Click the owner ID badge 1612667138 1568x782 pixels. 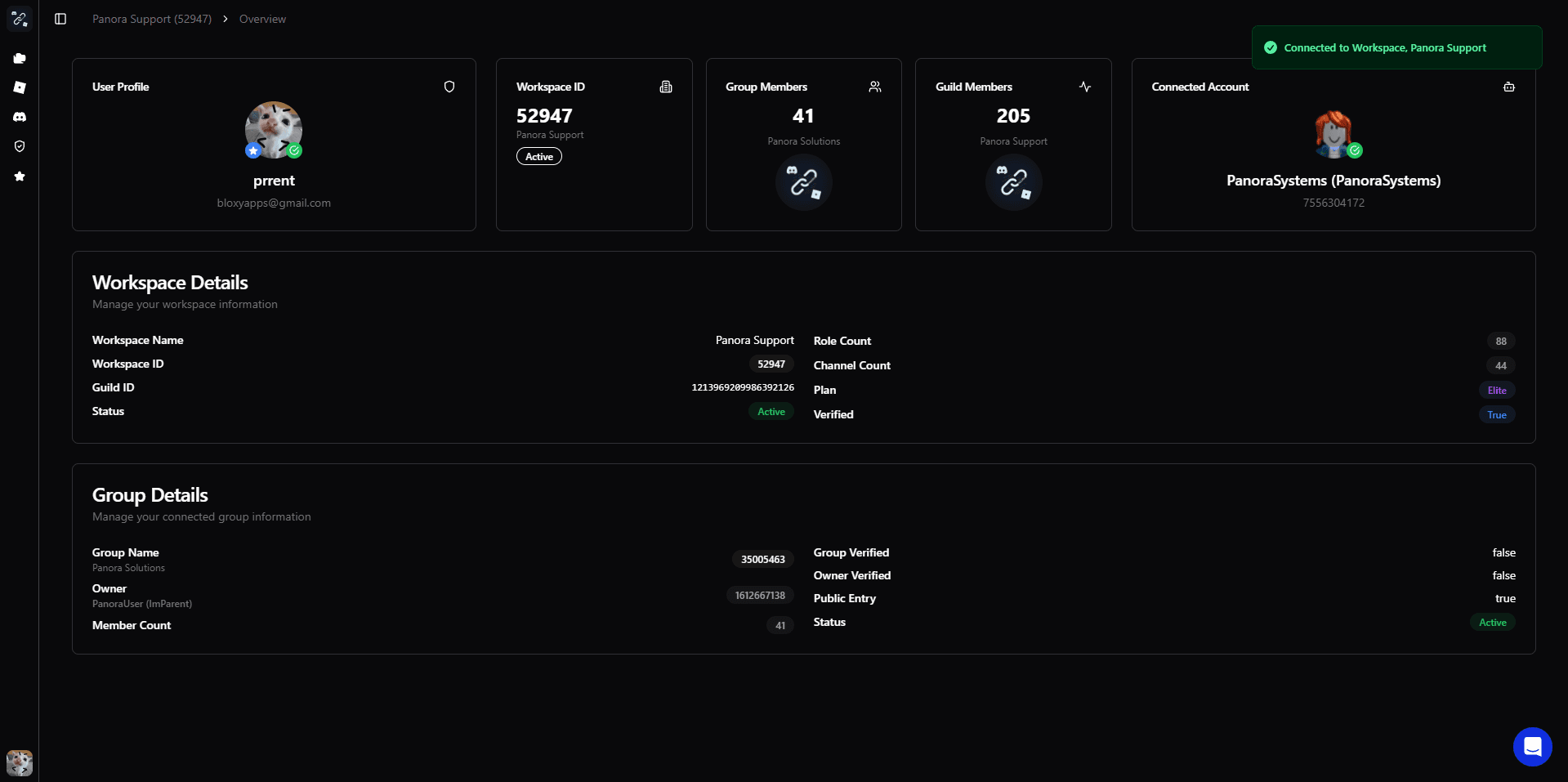pos(760,595)
